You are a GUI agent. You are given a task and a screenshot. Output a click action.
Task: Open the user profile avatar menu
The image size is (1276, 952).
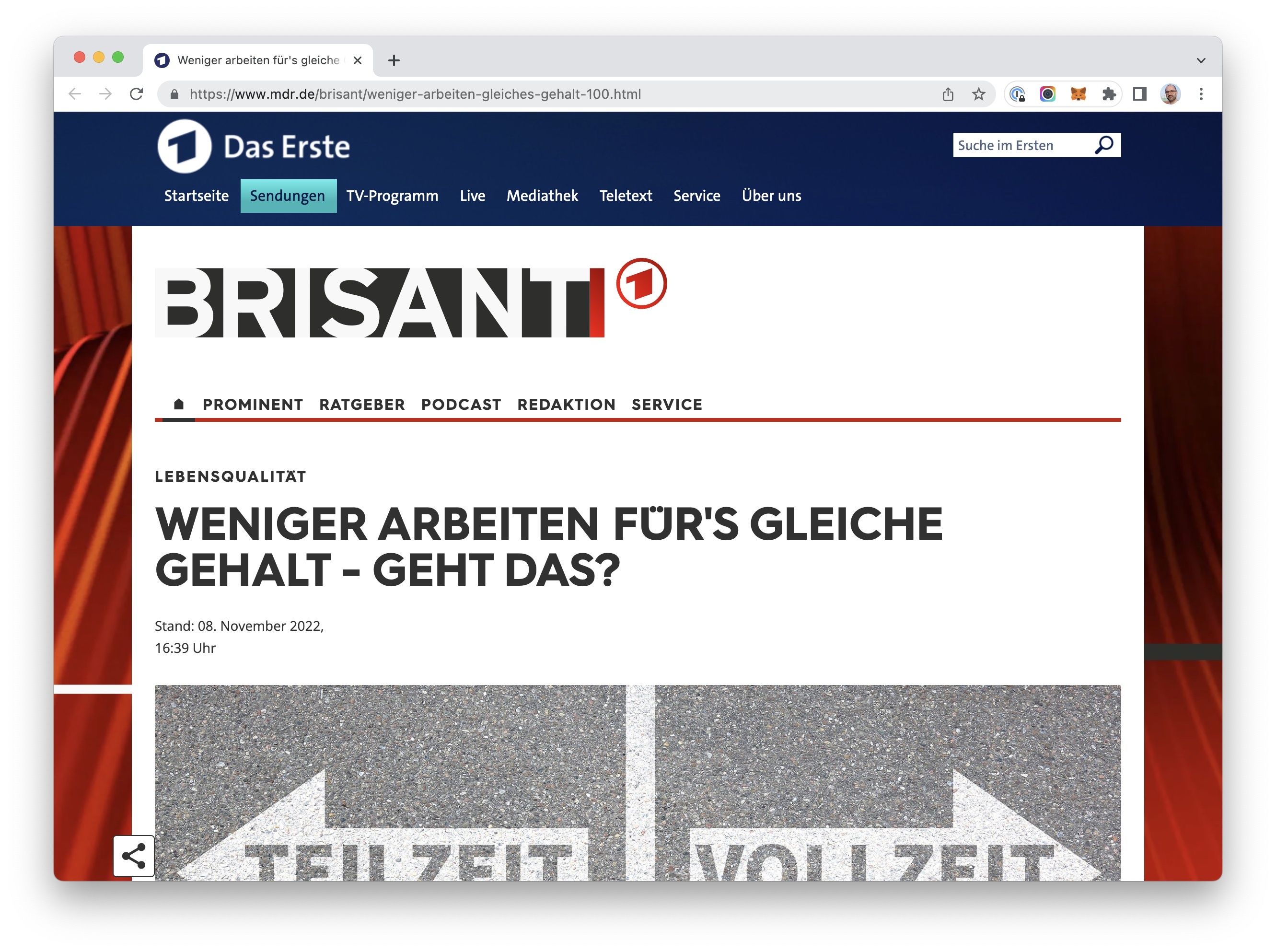[1170, 94]
